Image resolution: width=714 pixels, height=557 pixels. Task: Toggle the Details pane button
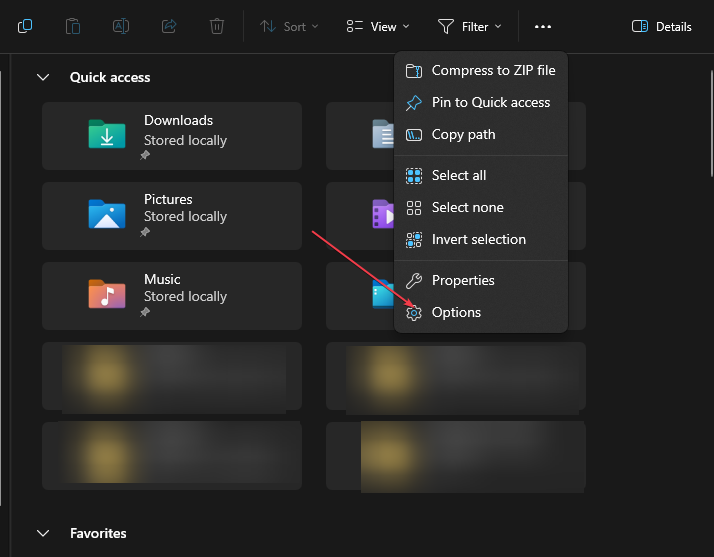pyautogui.click(x=661, y=27)
